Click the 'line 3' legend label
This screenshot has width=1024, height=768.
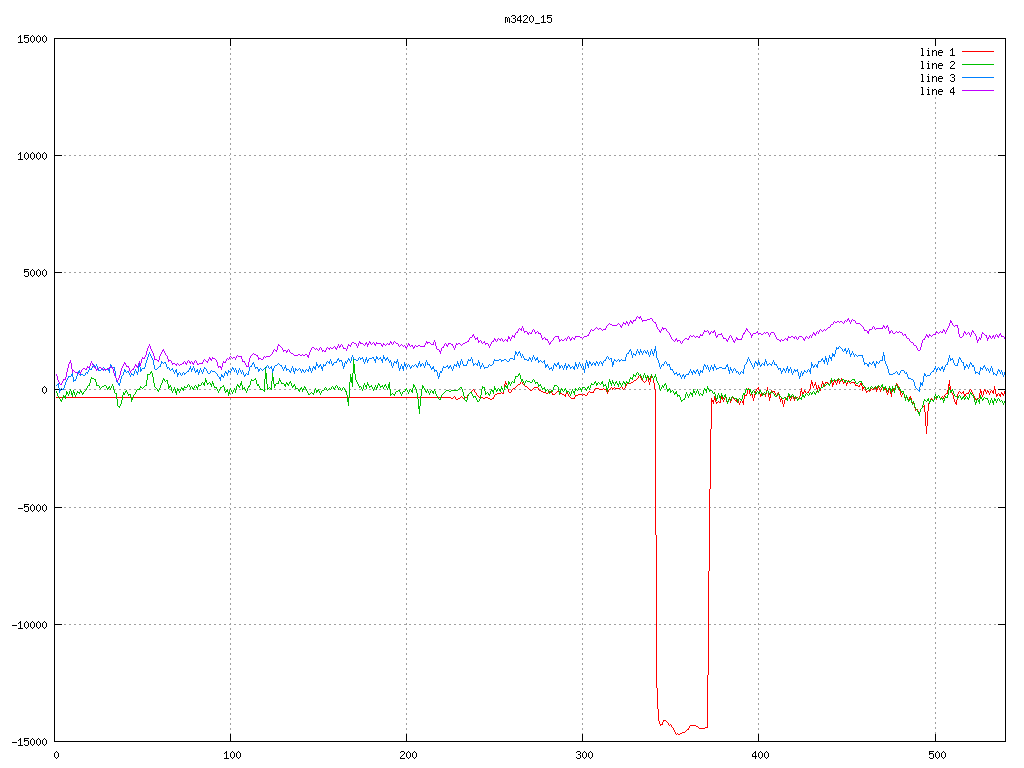tap(937, 78)
